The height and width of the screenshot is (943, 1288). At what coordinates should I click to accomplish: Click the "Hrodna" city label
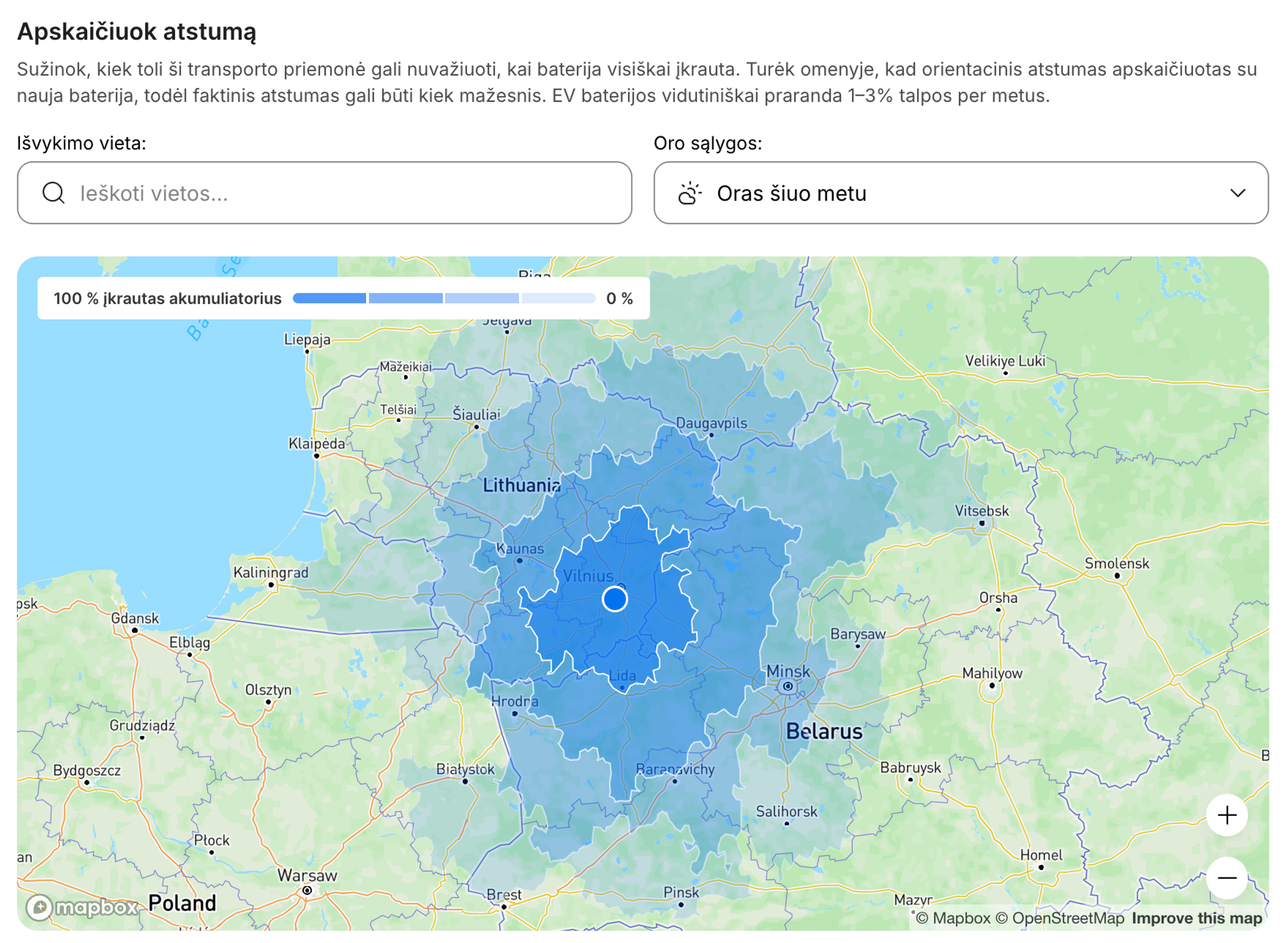pos(515,701)
